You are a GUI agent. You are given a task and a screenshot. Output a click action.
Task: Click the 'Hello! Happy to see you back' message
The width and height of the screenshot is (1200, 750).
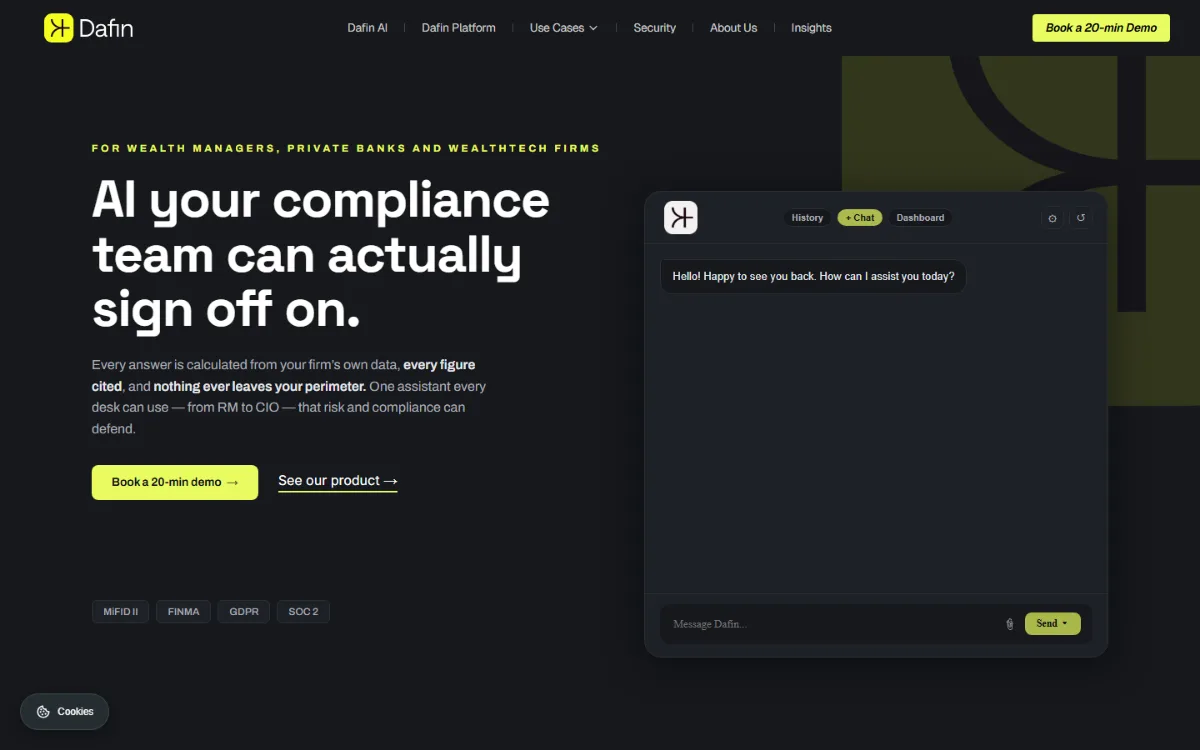tap(813, 276)
